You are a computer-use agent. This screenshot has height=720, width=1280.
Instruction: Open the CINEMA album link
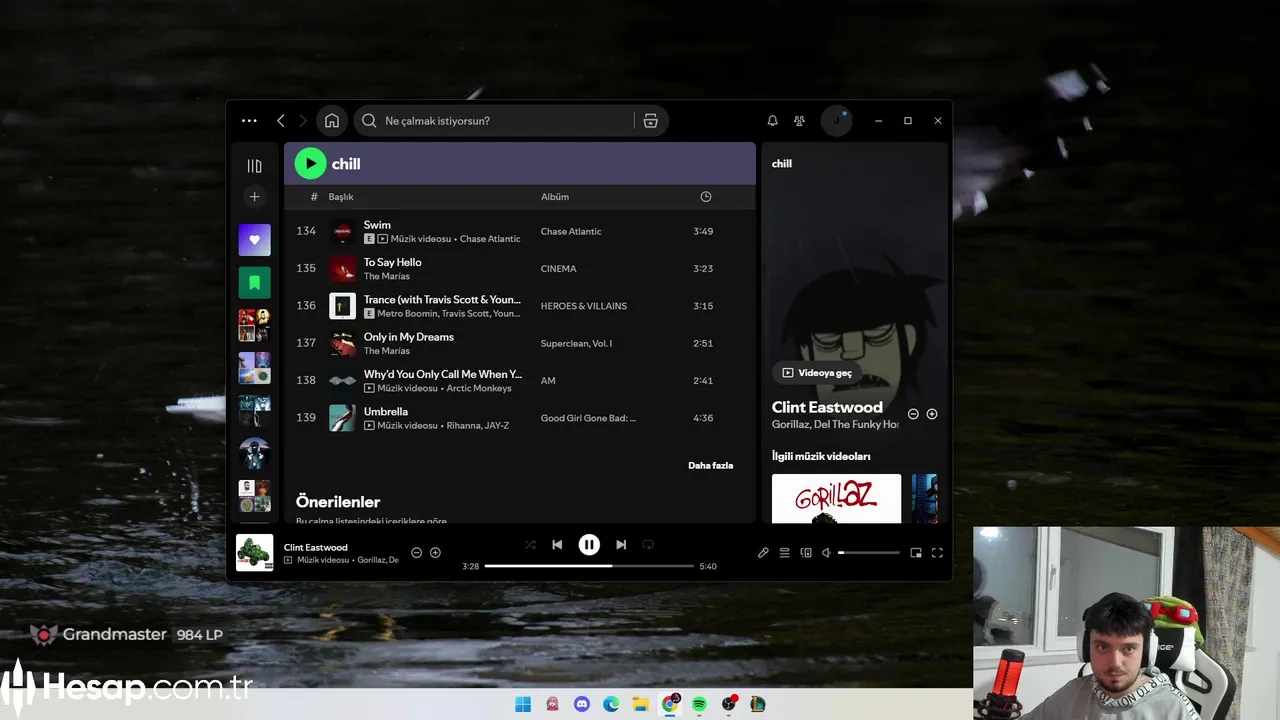pos(559,269)
